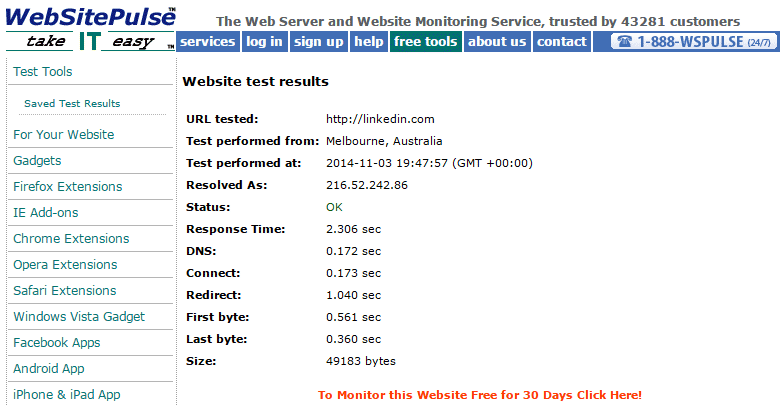This screenshot has width=782, height=405.
Task: Open For Your Website section
Action: click(64, 135)
